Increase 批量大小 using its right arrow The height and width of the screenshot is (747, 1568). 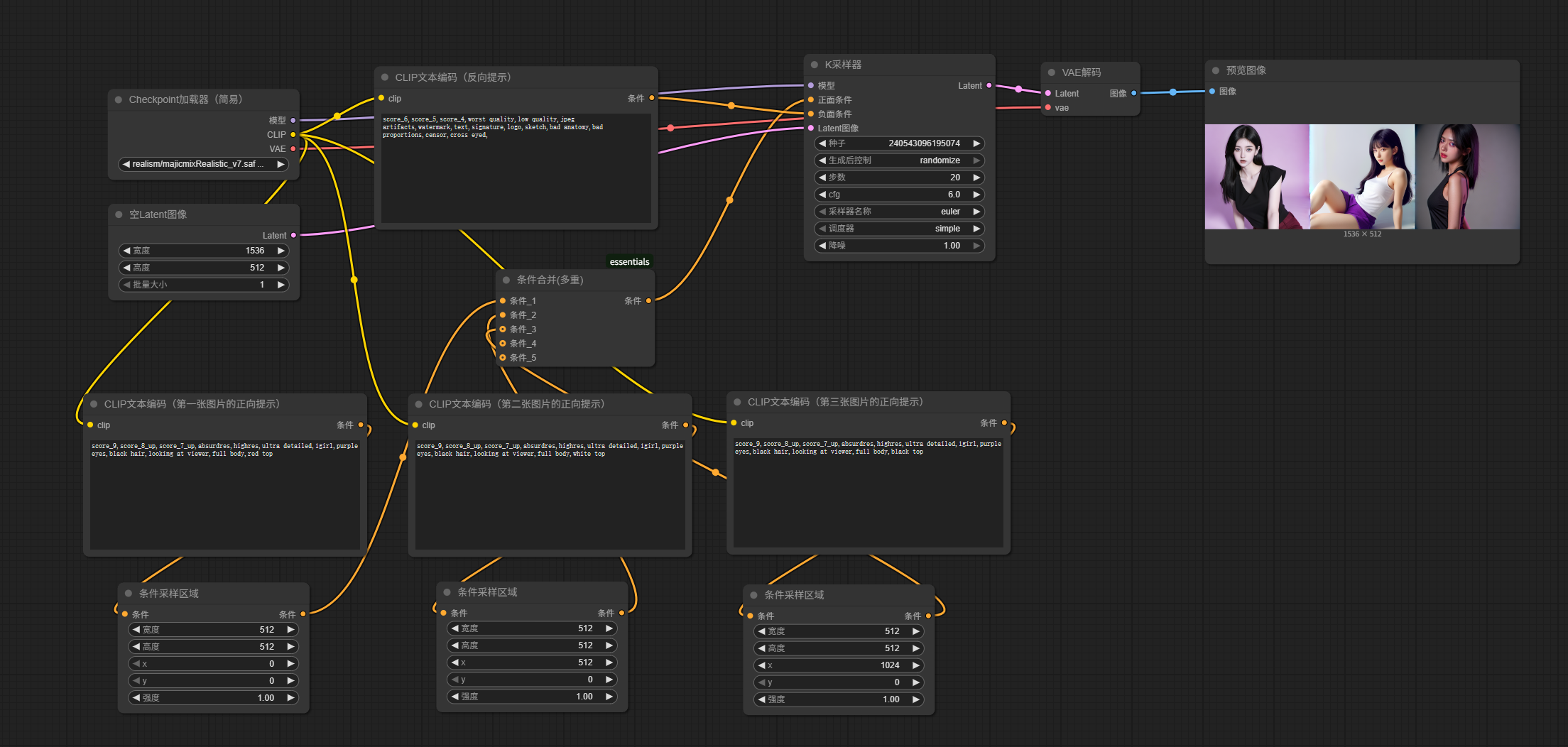[281, 285]
